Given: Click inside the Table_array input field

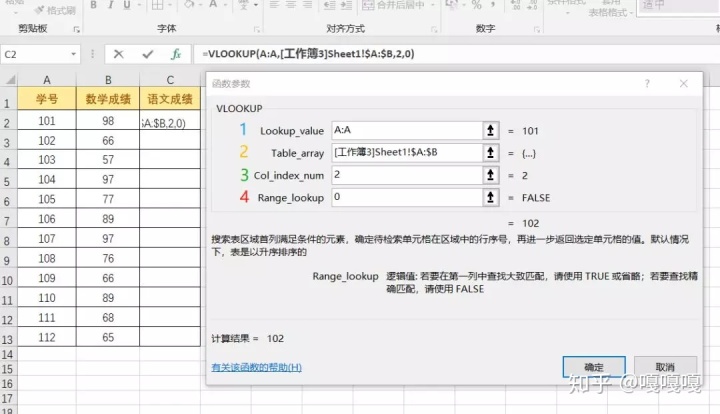Looking at the screenshot, I should pyautogui.click(x=407, y=152).
